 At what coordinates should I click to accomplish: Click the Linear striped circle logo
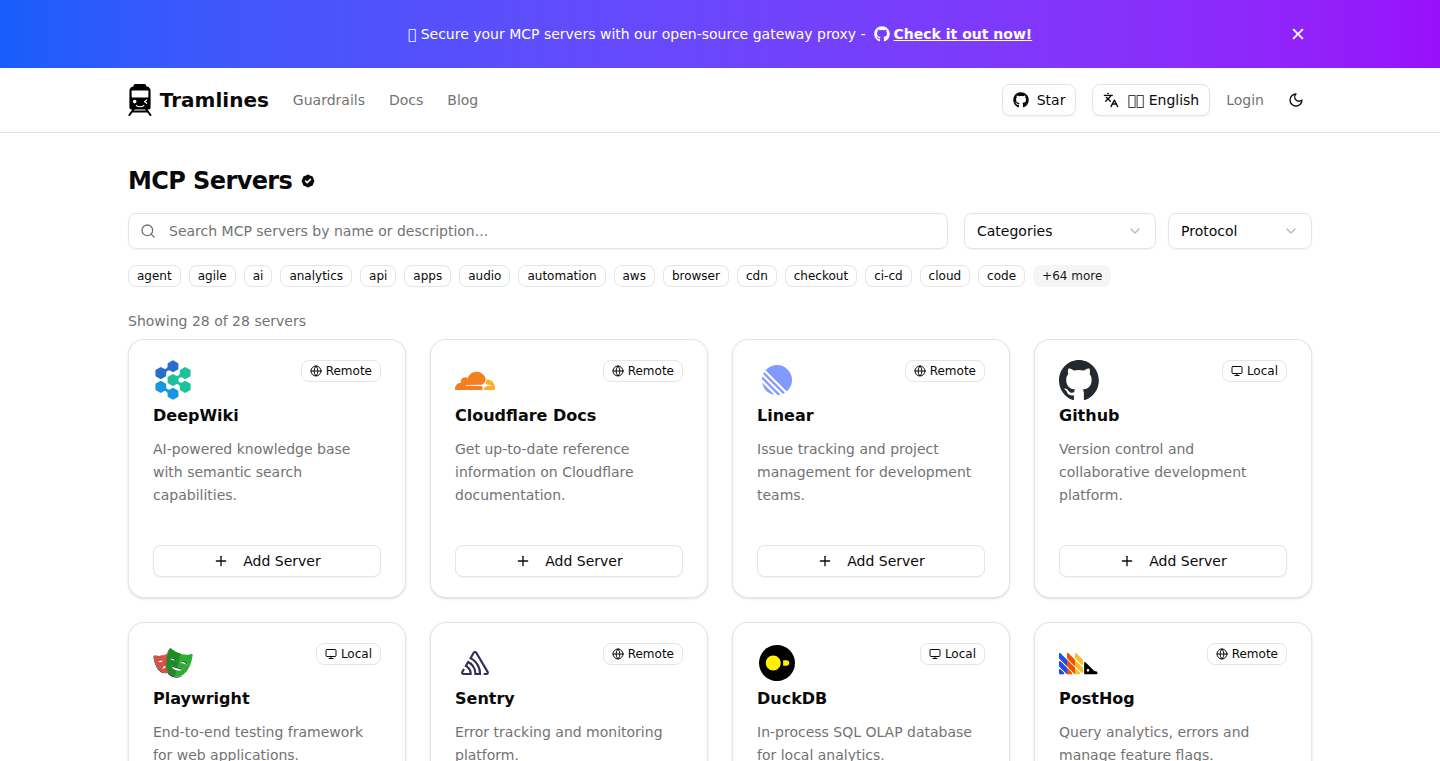click(x=777, y=380)
